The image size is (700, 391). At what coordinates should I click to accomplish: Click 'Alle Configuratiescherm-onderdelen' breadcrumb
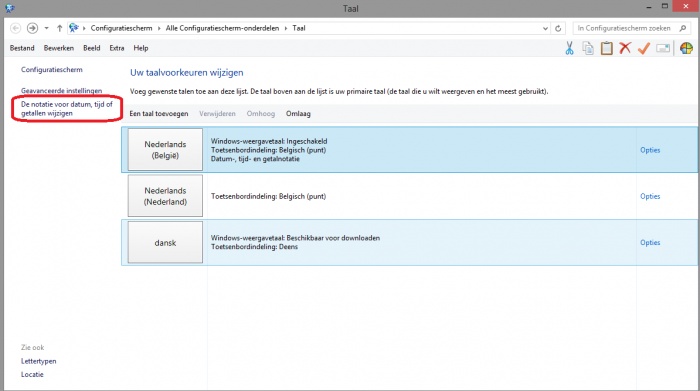point(222,28)
